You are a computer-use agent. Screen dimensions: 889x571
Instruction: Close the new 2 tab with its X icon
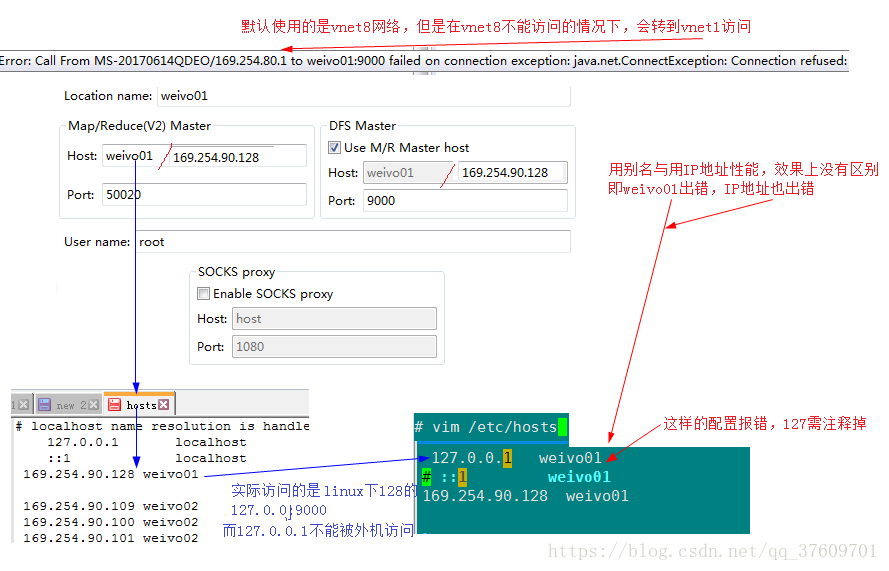tap(94, 404)
